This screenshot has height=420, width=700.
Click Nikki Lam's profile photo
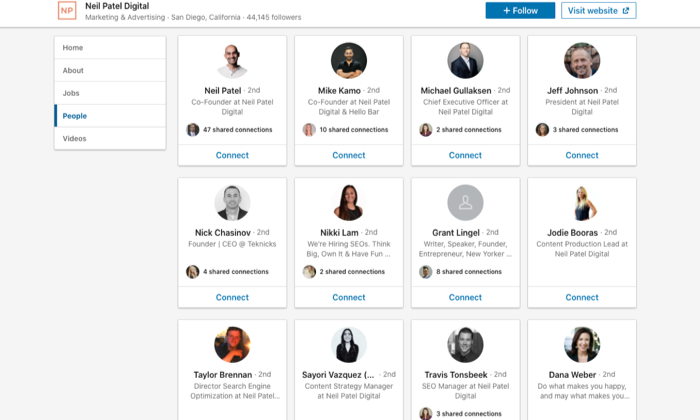point(349,203)
